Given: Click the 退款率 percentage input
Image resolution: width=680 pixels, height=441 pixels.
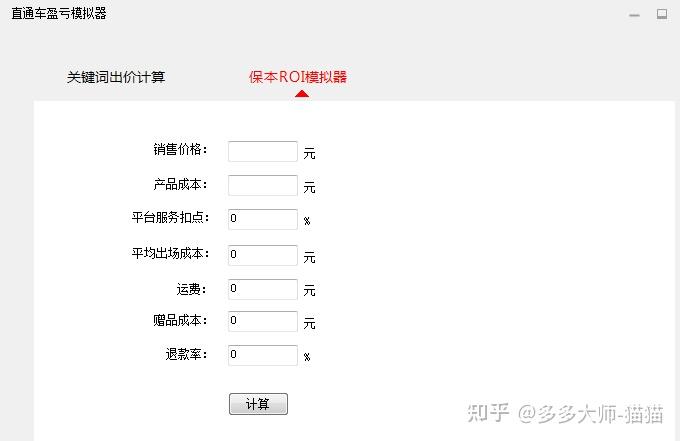Looking at the screenshot, I should pyautogui.click(x=263, y=355).
